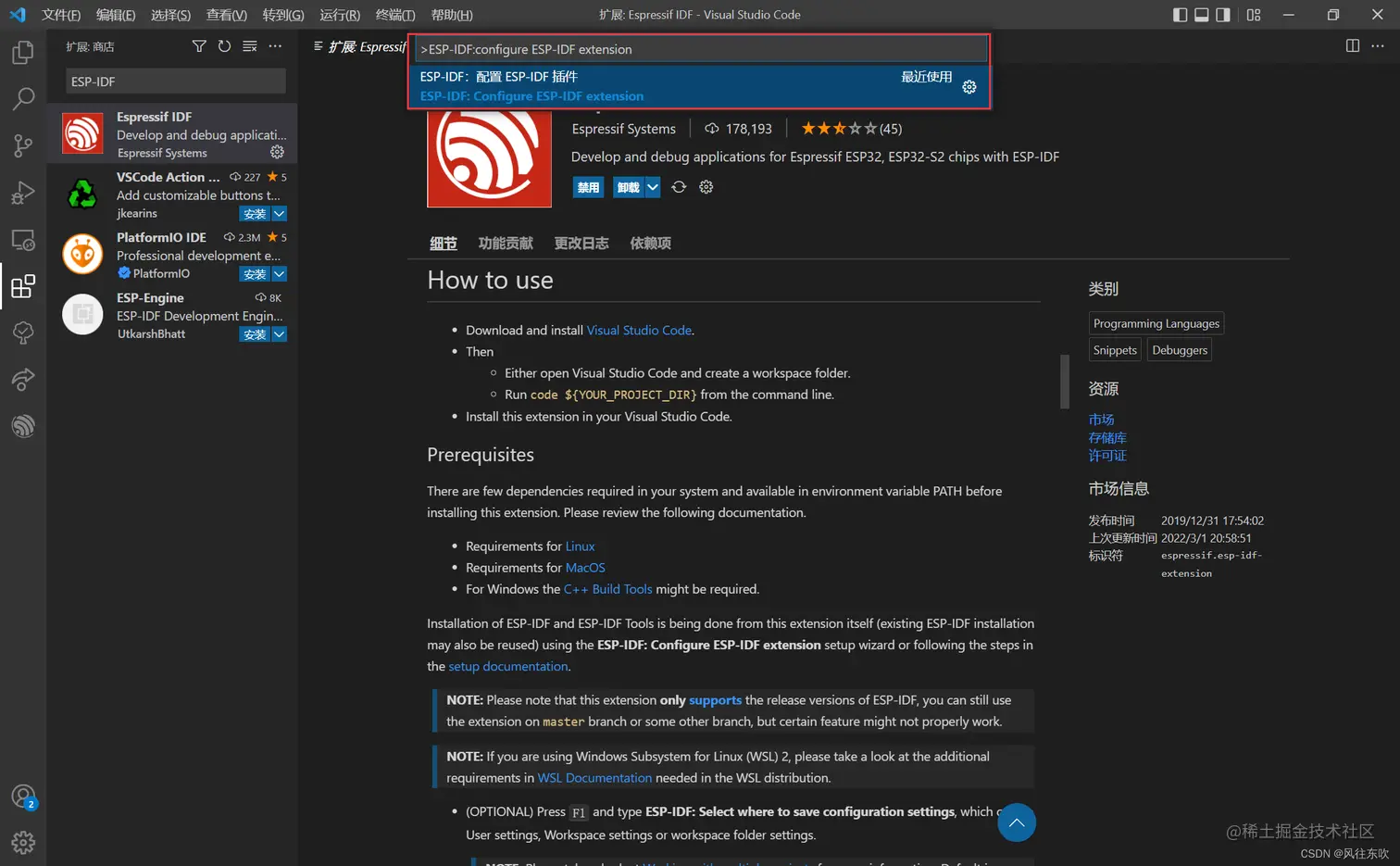Open the 终端(T) menu
1400x866 pixels.
[395, 15]
